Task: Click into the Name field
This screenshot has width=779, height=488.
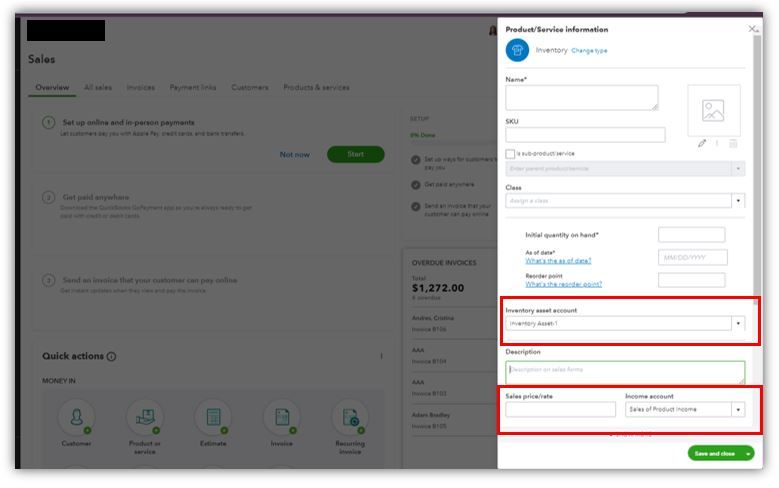Action: pos(582,97)
